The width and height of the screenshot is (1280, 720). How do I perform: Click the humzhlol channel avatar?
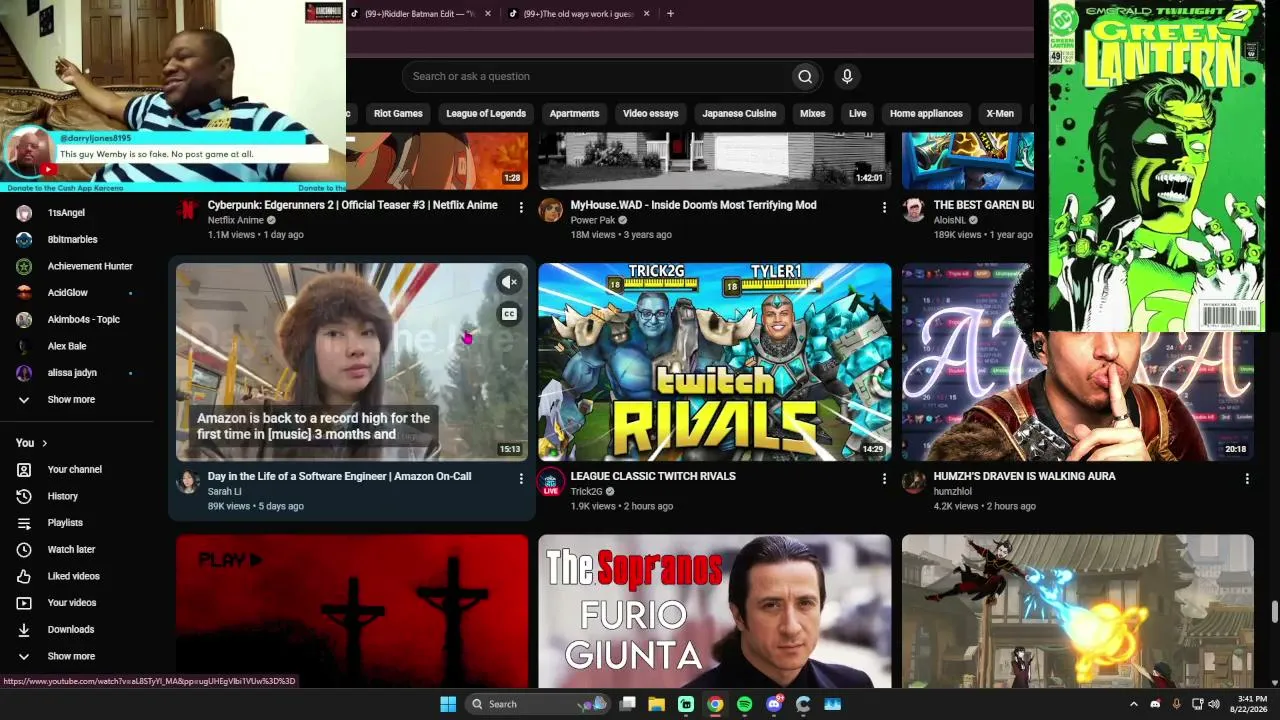point(914,482)
